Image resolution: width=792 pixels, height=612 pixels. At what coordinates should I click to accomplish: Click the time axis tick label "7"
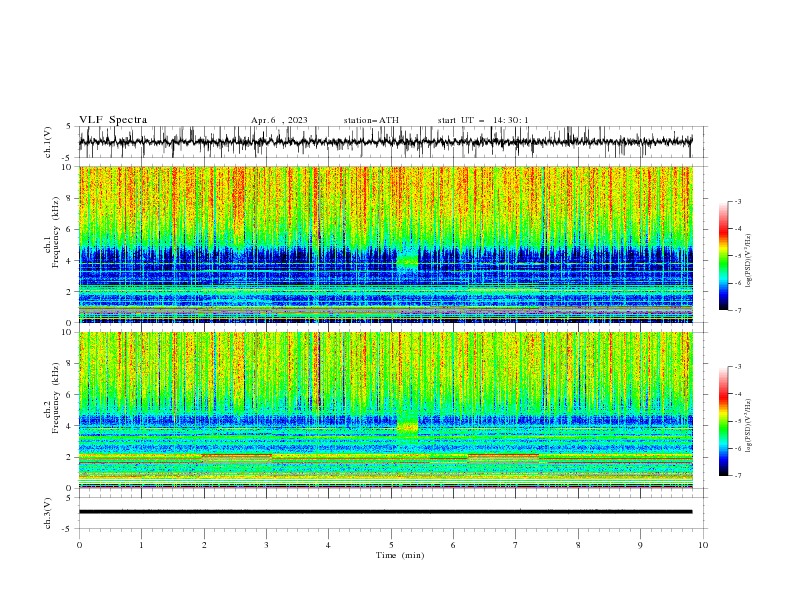(x=516, y=545)
